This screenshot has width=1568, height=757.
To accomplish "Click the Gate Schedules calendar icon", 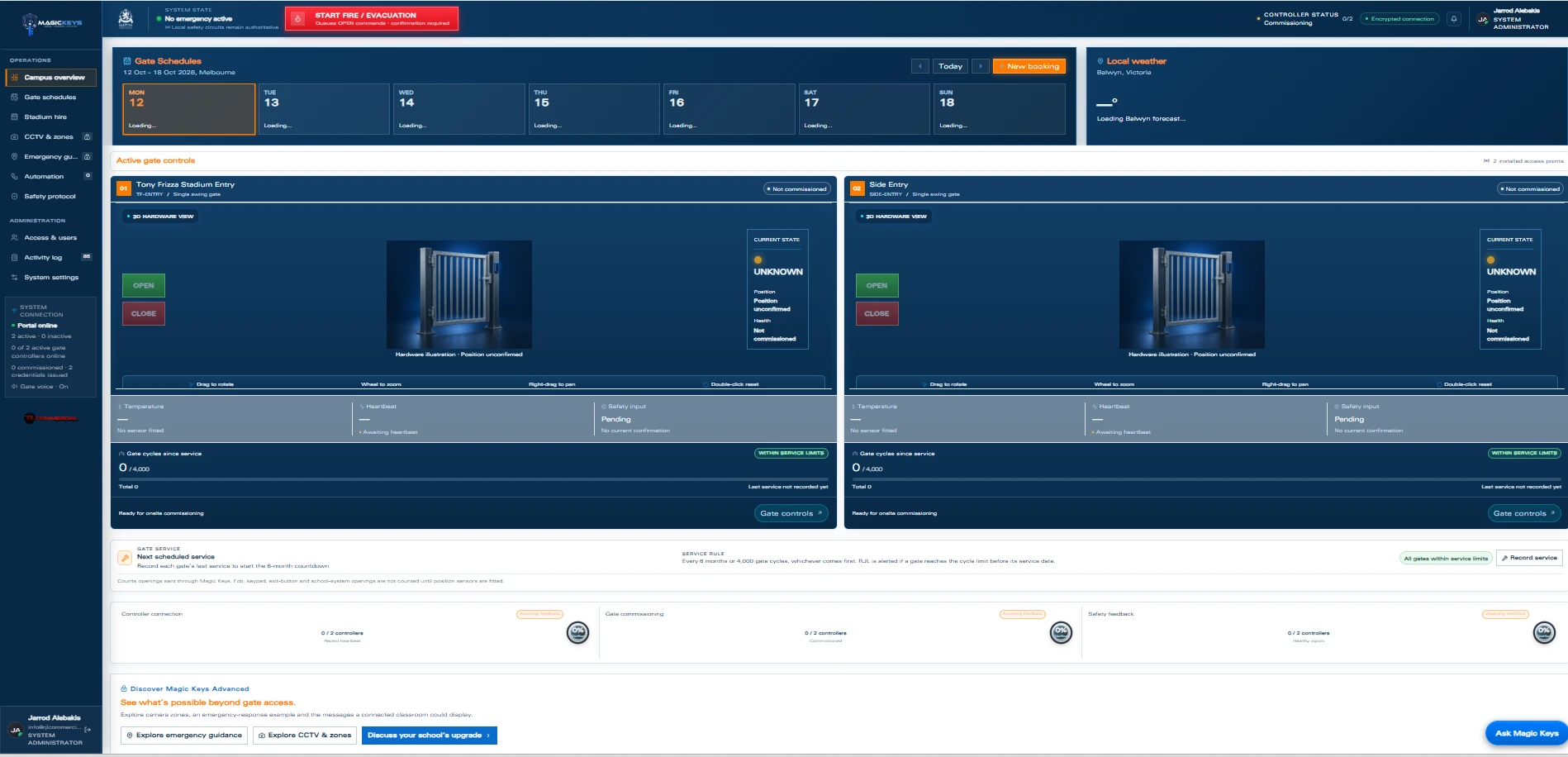I will (127, 61).
